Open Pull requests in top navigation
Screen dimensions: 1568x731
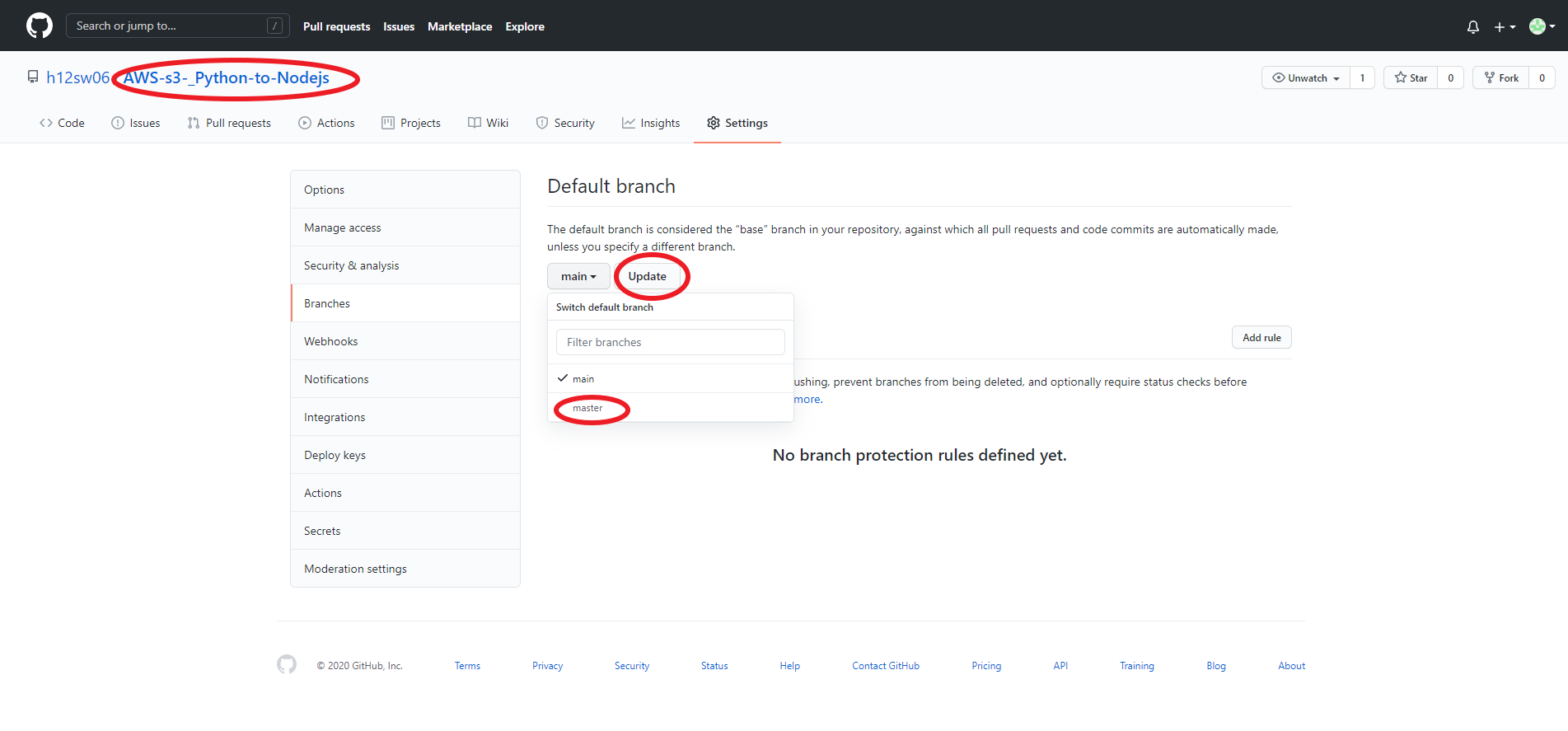(336, 26)
